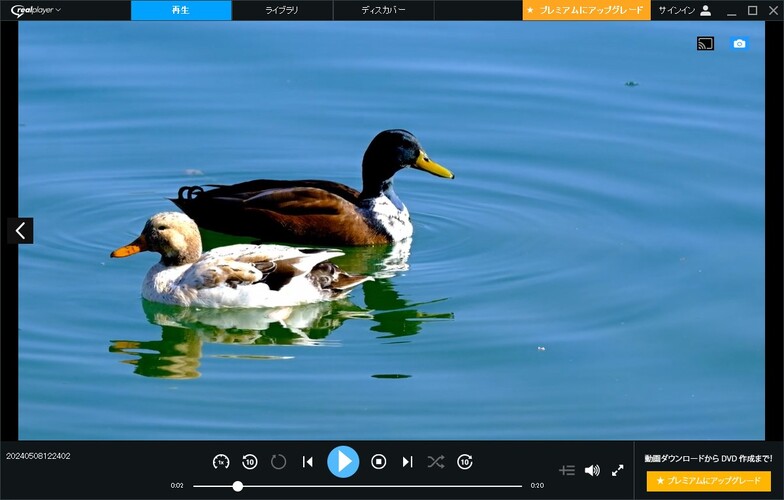Open the playlist queue icon
The height and width of the screenshot is (500, 784).
566,470
